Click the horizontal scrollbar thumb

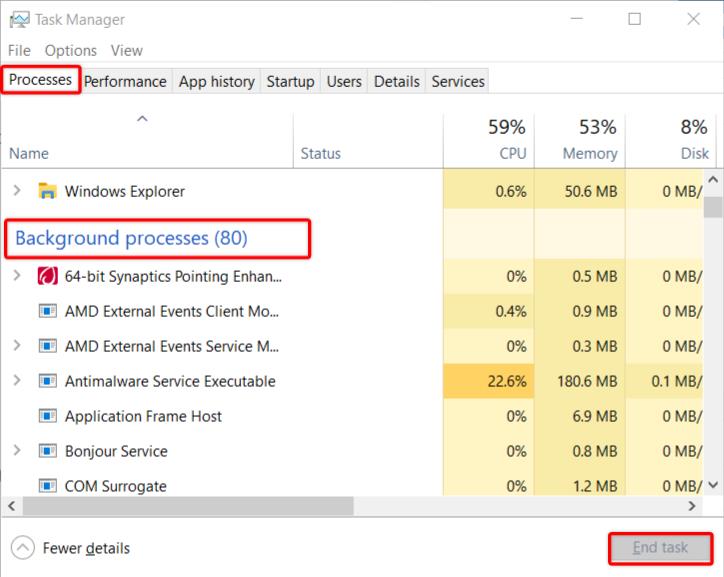click(x=188, y=506)
